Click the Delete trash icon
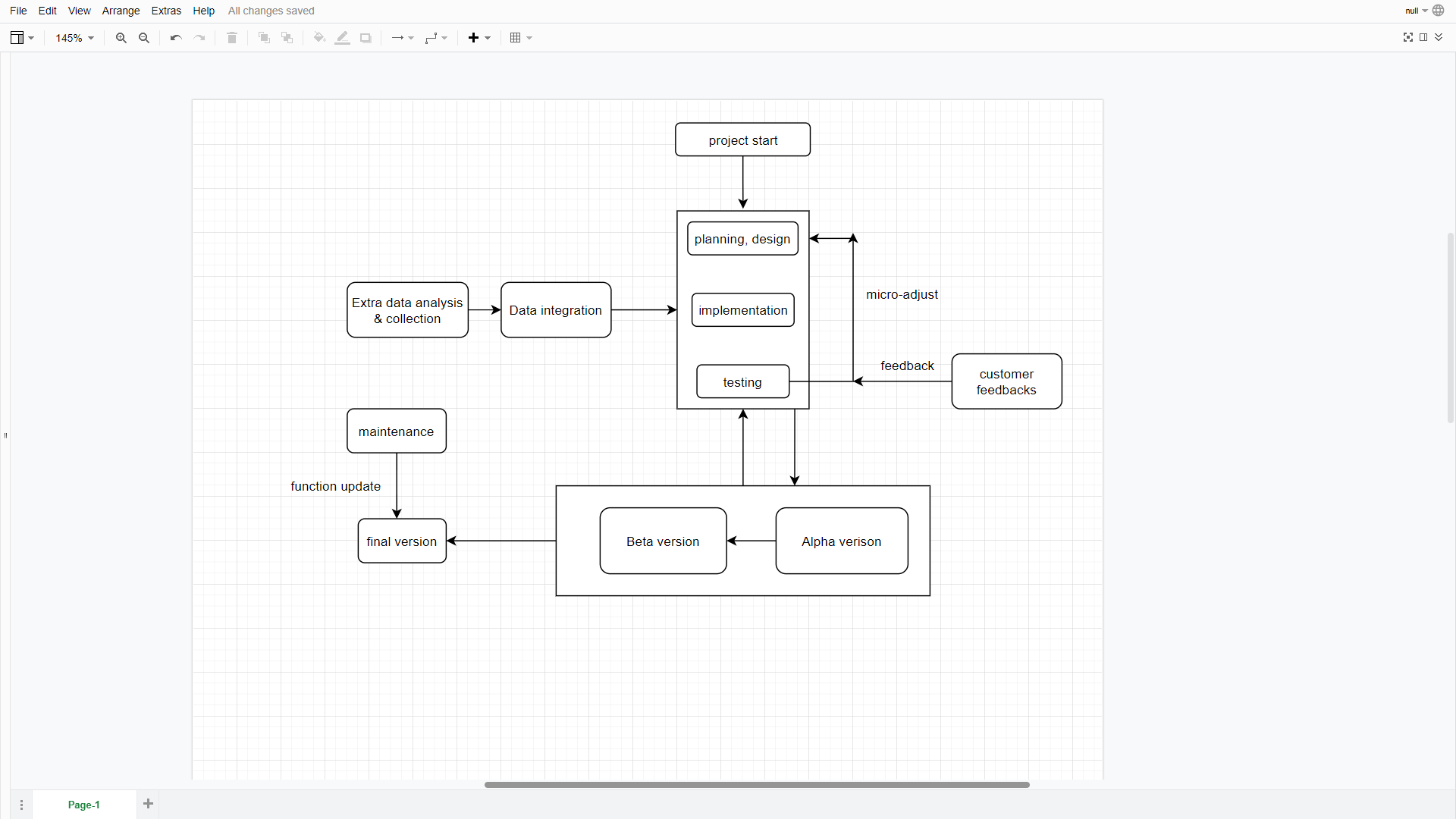Image resolution: width=1456 pixels, height=819 pixels. point(232,38)
